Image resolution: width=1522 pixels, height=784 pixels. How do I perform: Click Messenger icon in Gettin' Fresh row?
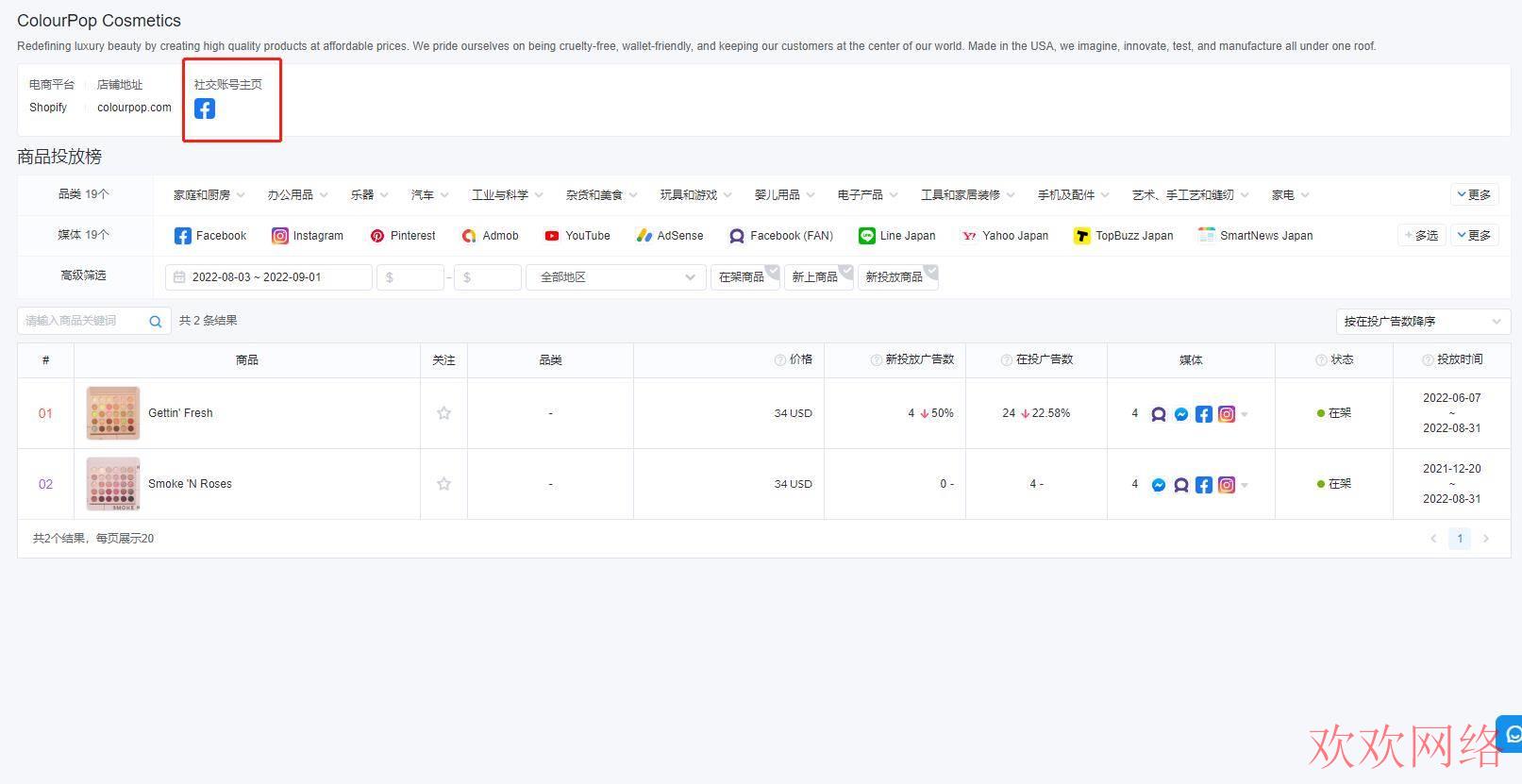coord(1181,414)
